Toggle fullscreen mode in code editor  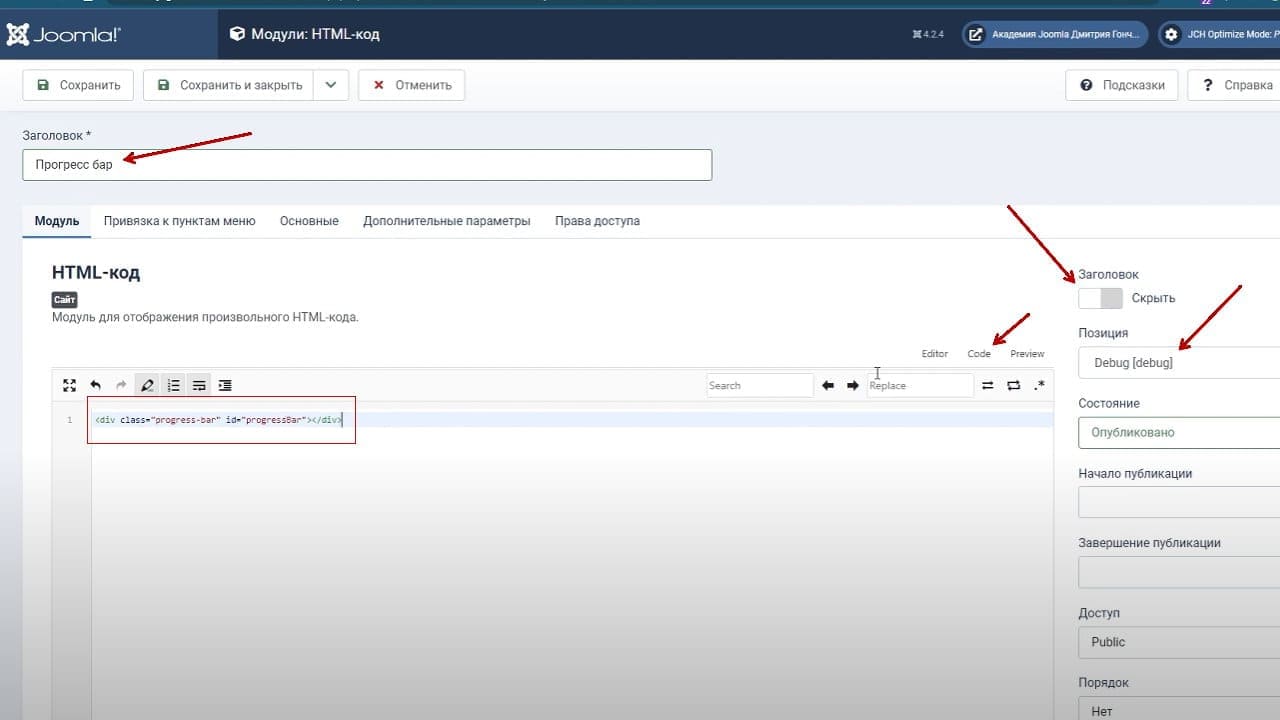[x=69, y=385]
